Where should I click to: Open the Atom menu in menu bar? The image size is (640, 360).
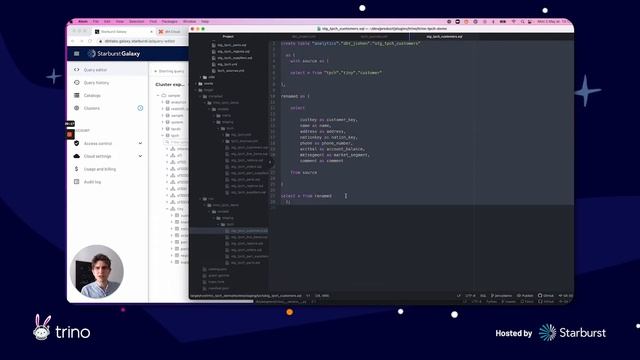(x=83, y=21)
